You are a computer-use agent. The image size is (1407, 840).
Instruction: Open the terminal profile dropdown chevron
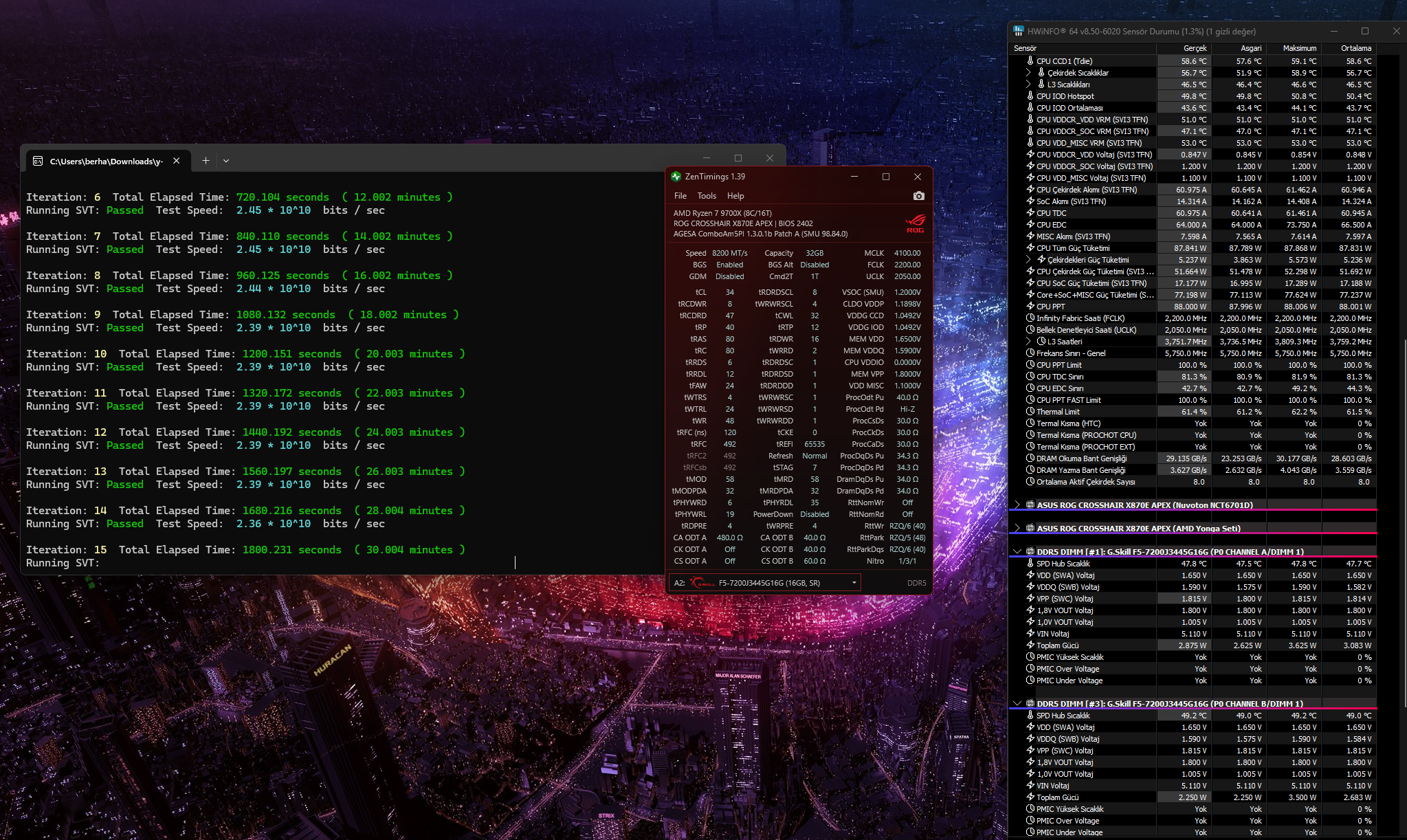pyautogui.click(x=226, y=161)
